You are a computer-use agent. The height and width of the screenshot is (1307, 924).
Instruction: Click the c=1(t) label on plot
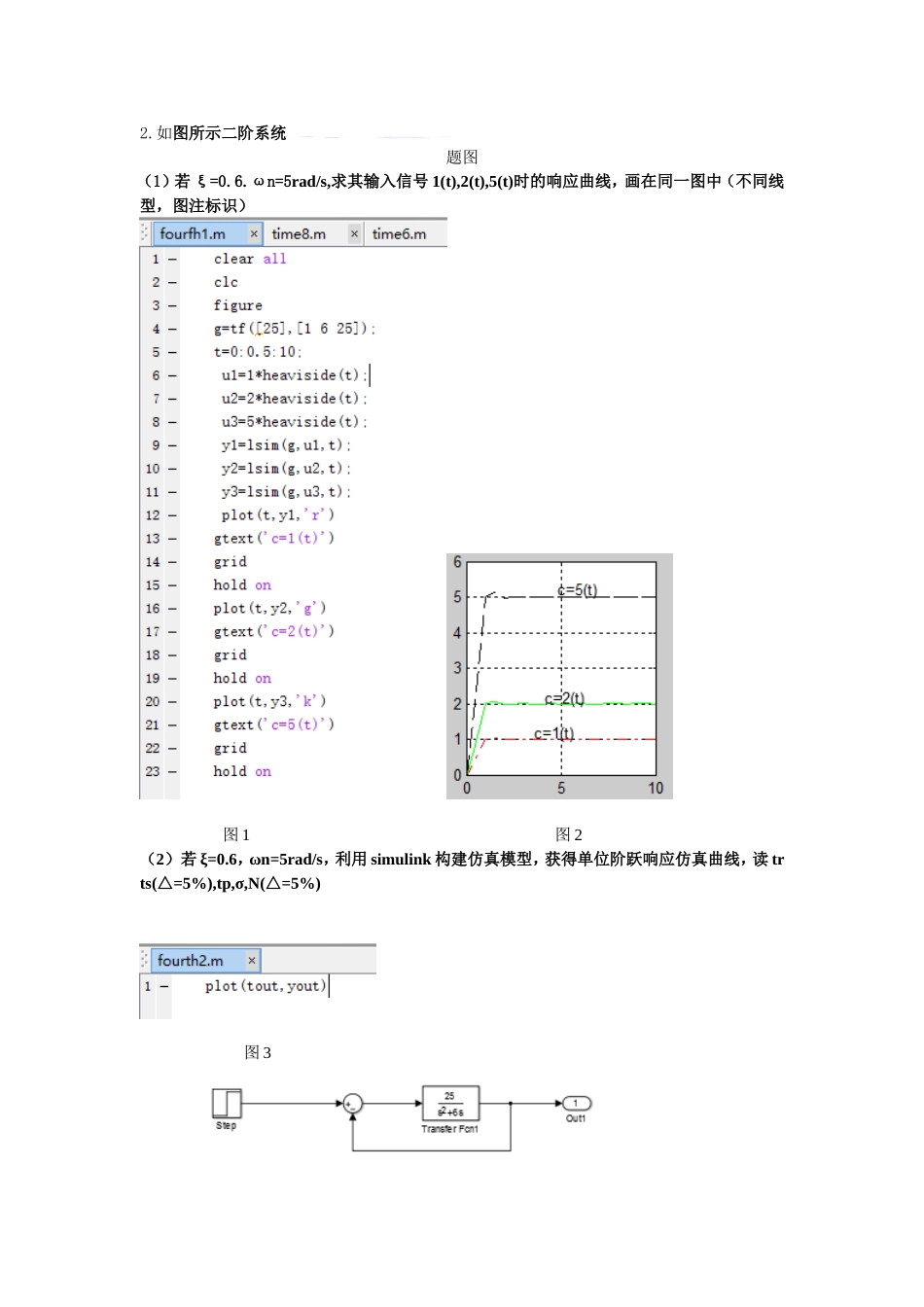pos(554,733)
